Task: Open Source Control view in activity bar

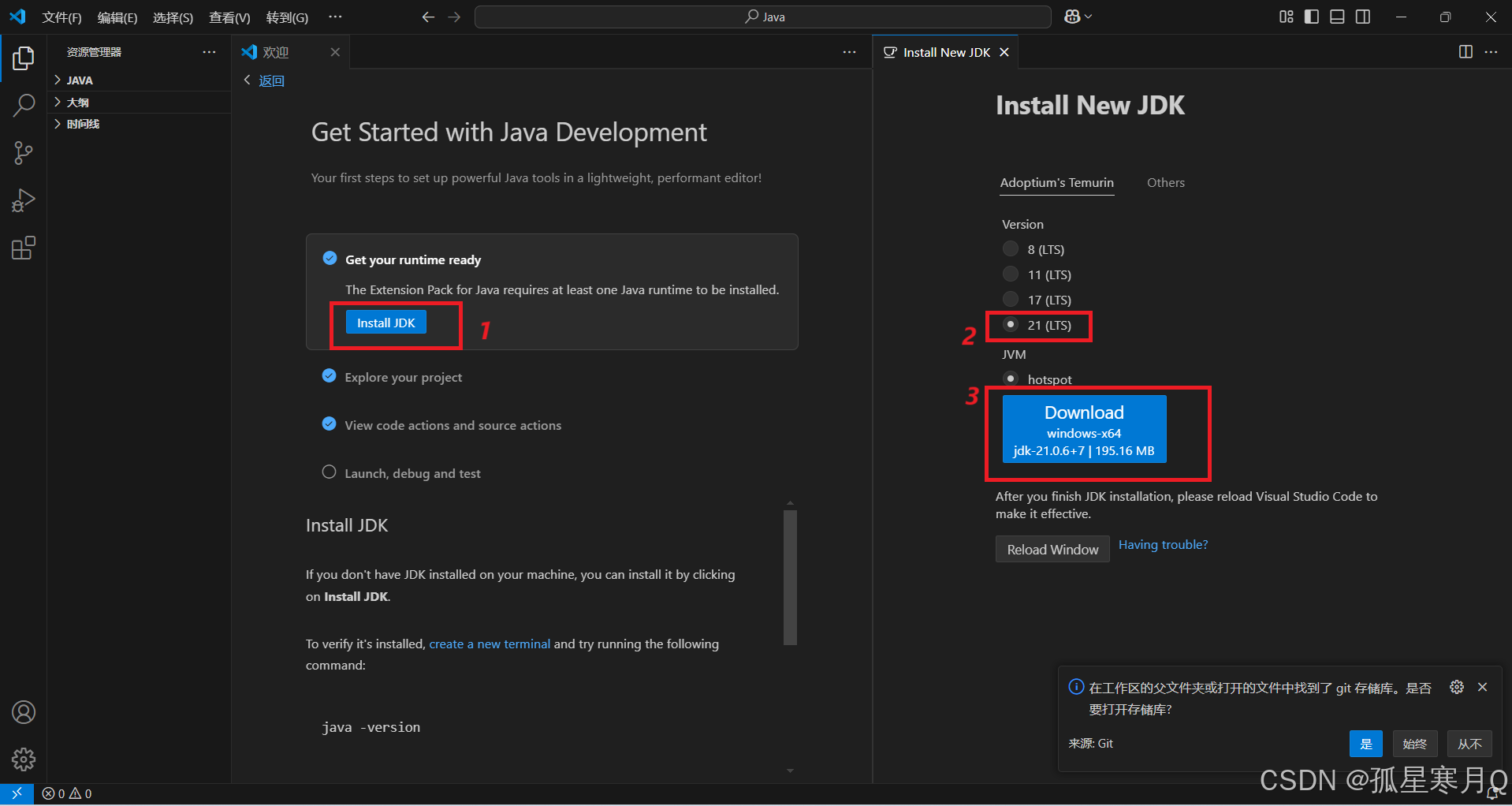Action: tap(24, 153)
